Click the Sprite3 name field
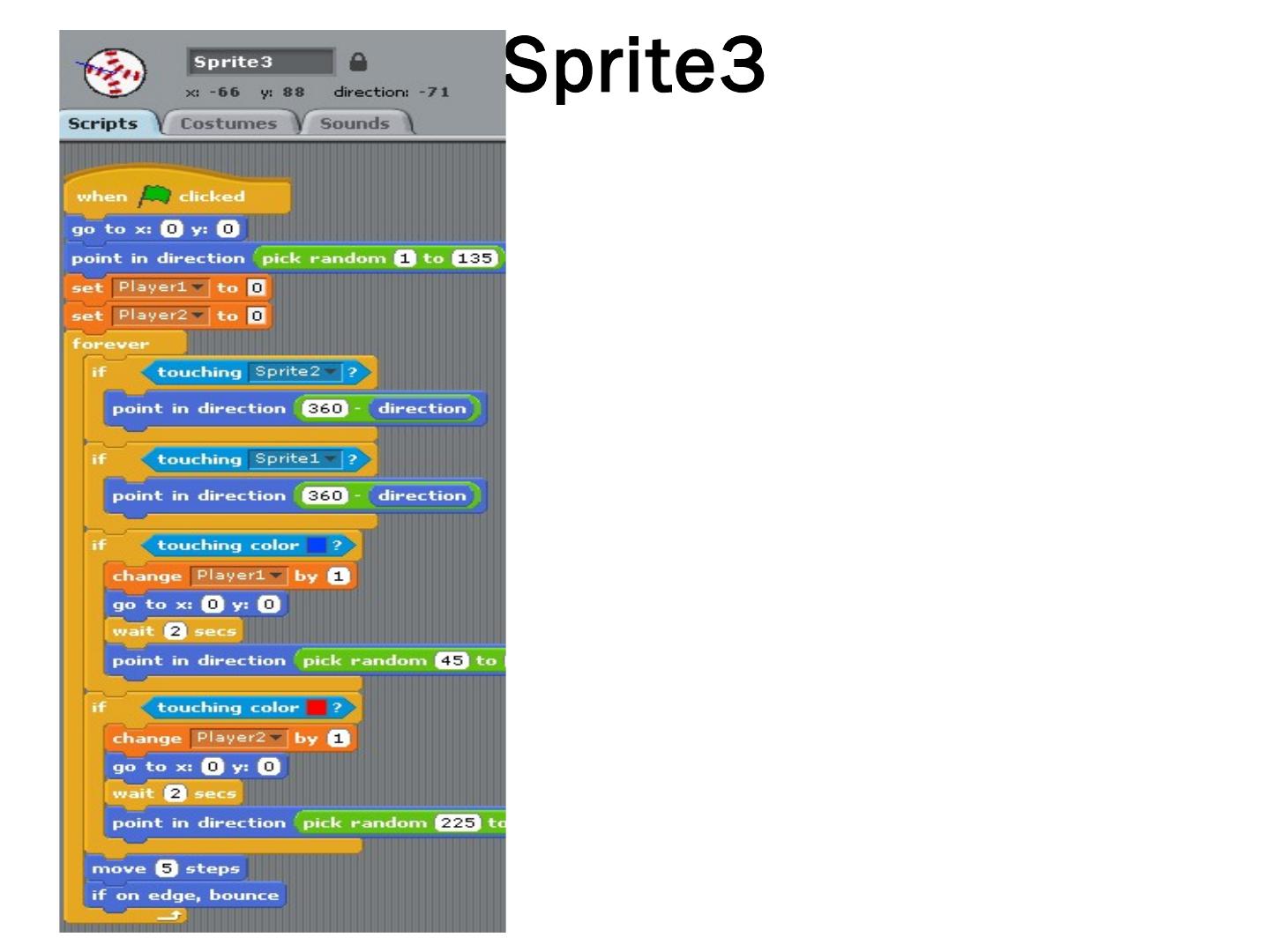 click(261, 62)
